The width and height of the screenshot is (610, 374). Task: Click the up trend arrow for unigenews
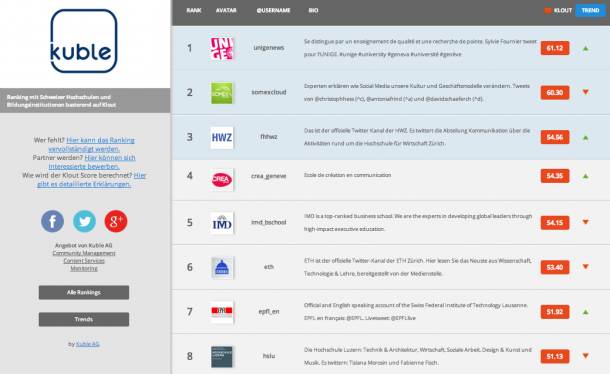(585, 48)
